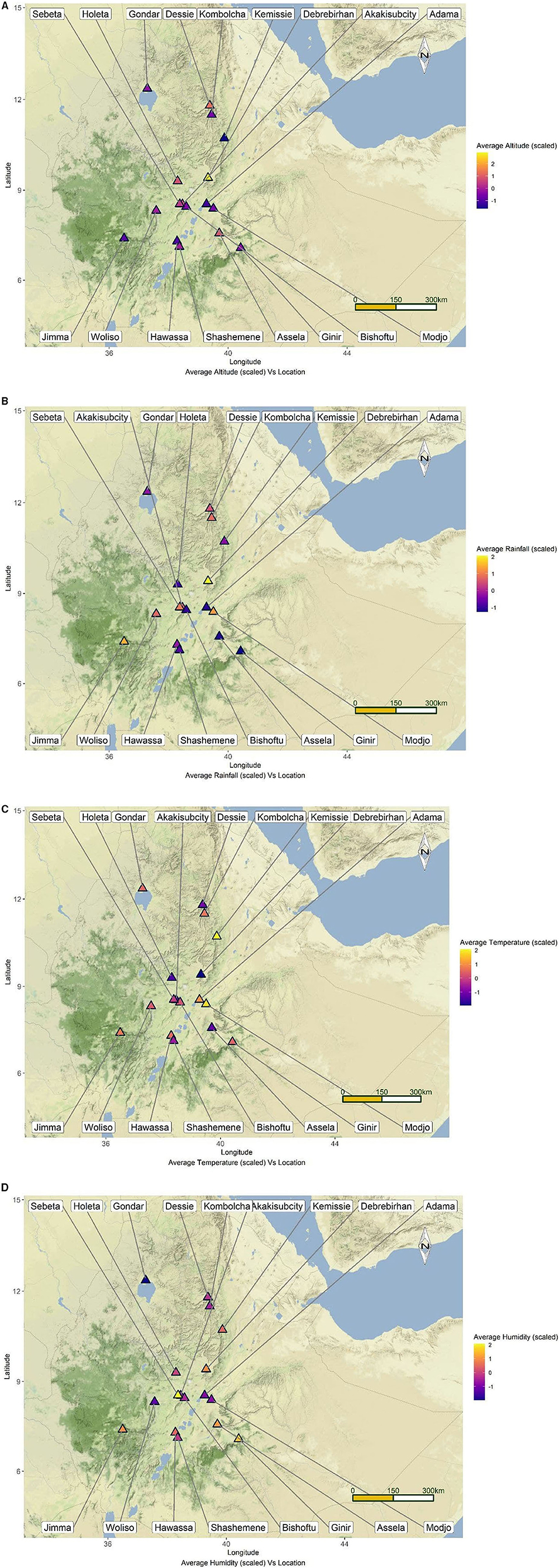Select the westernmost (Jimma) triangle in panel A

click(x=124, y=237)
